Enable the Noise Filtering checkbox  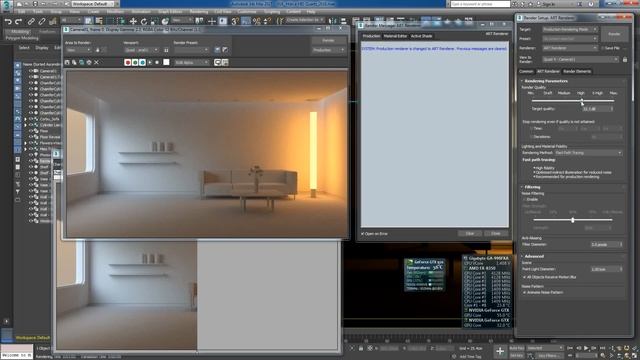point(525,200)
